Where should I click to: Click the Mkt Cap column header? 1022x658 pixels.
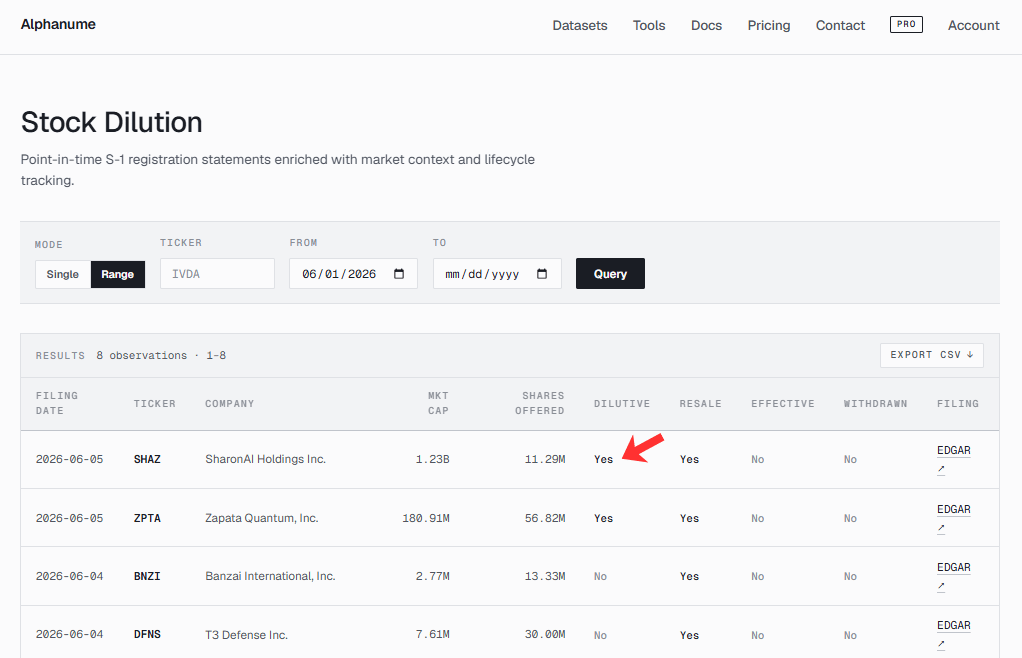pos(438,403)
